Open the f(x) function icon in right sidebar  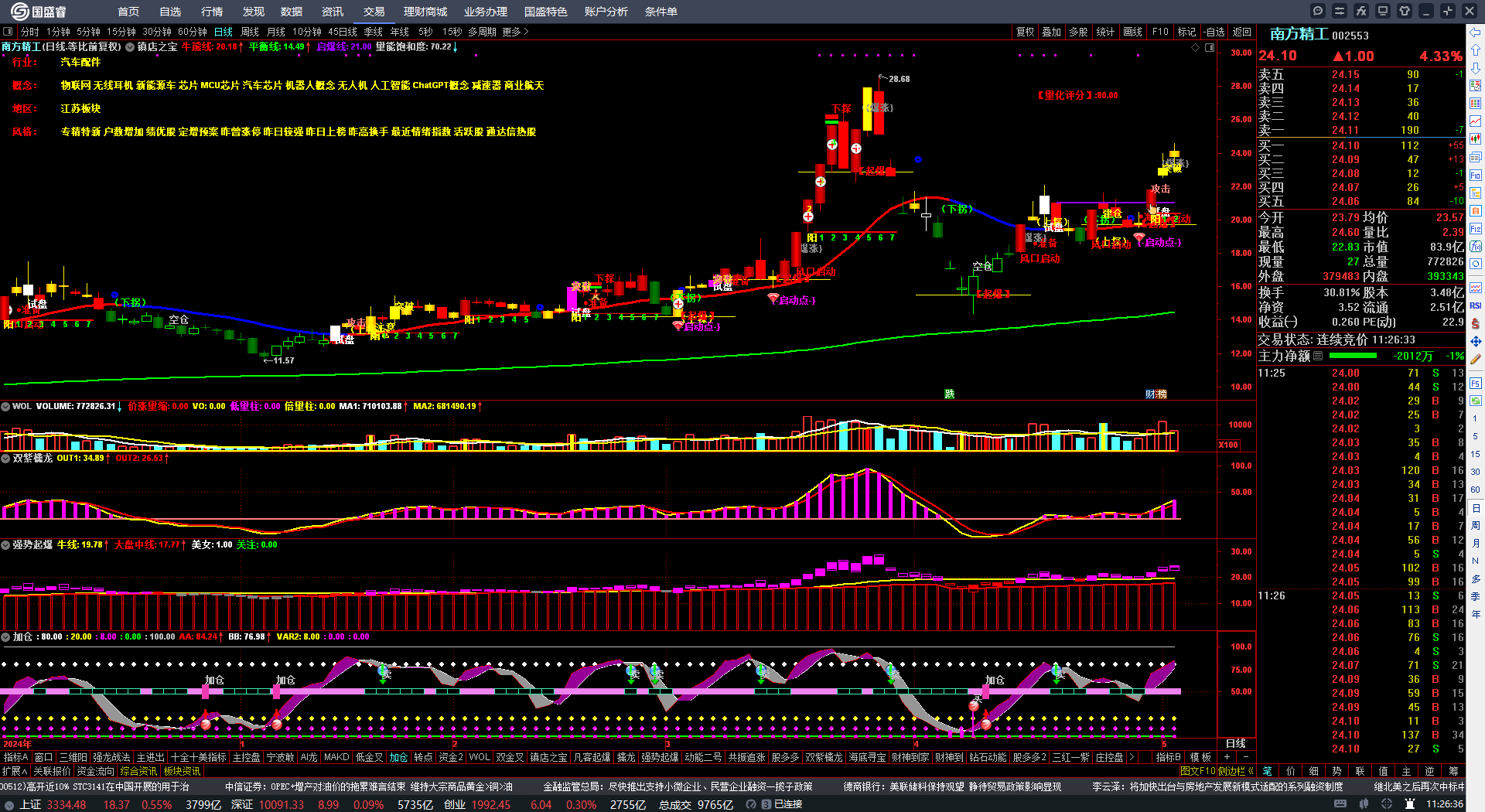(1476, 247)
